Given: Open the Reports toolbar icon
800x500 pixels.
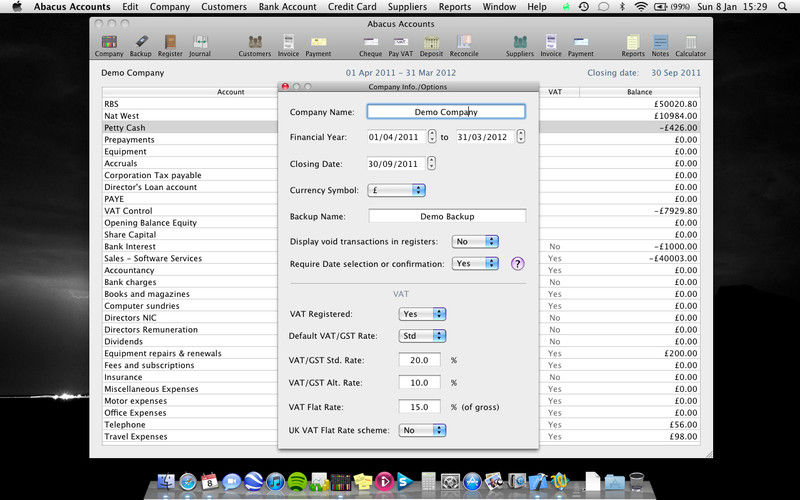Looking at the screenshot, I should [x=633, y=45].
